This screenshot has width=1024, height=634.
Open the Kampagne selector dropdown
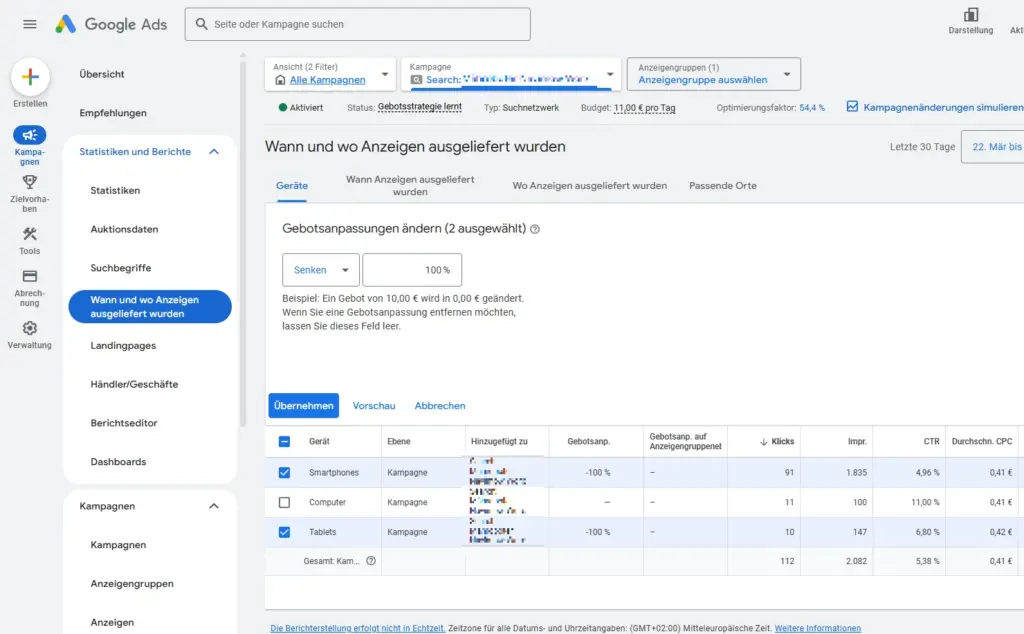[511, 74]
